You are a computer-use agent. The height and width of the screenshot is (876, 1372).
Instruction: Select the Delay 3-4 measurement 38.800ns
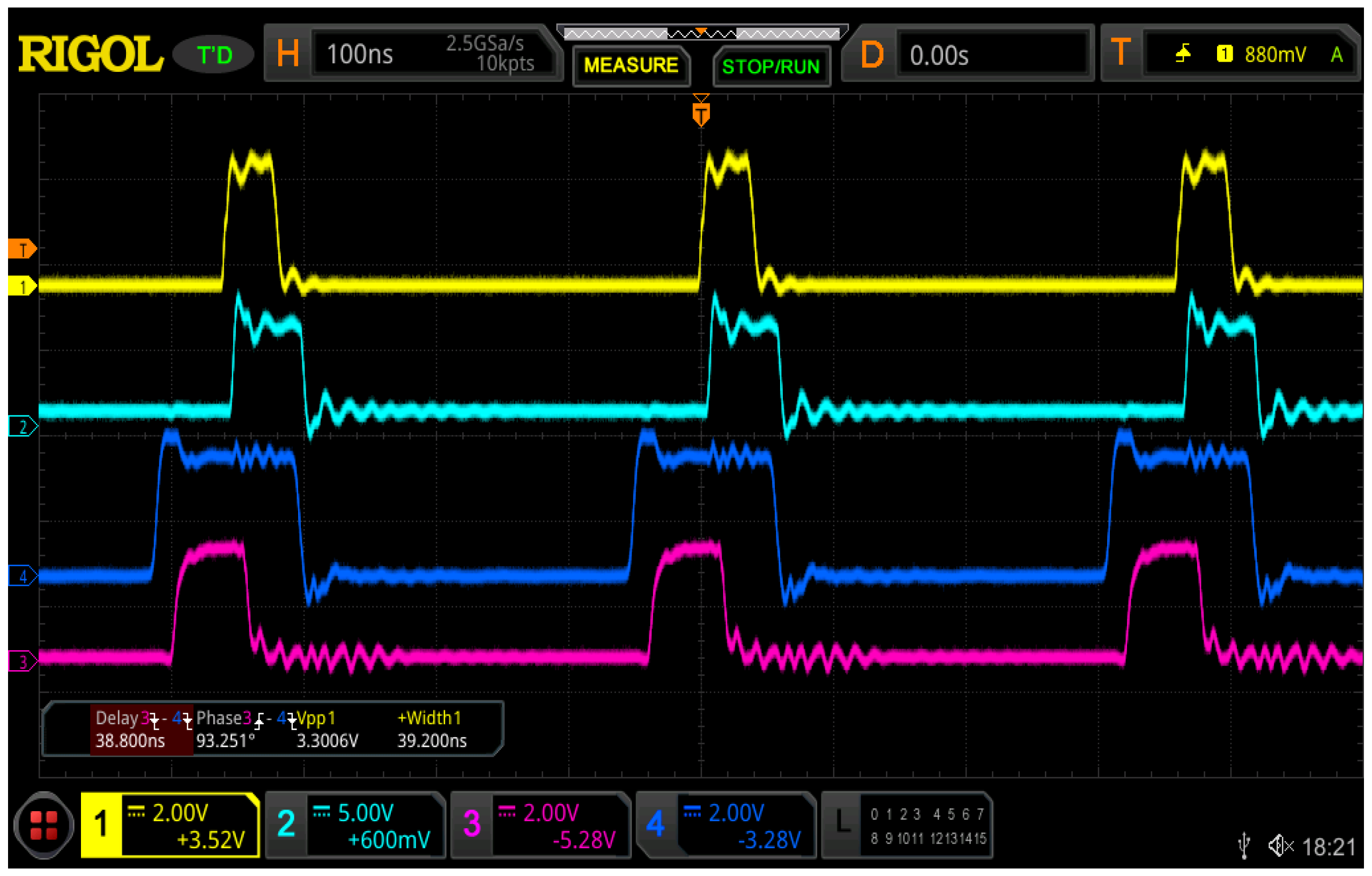[x=142, y=730]
